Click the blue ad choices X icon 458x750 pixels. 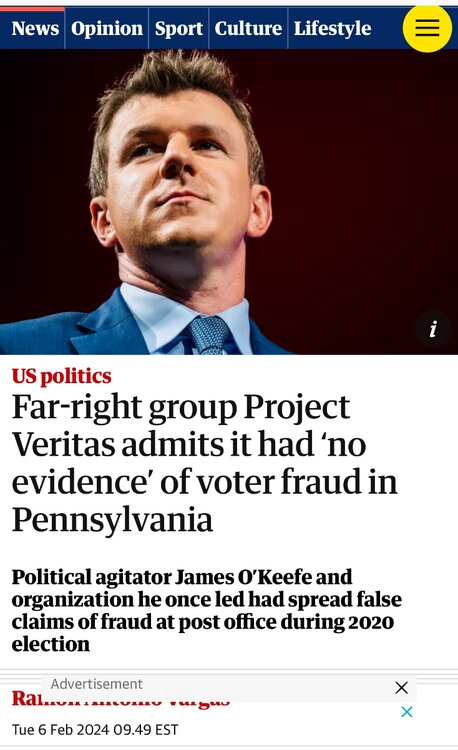click(407, 712)
